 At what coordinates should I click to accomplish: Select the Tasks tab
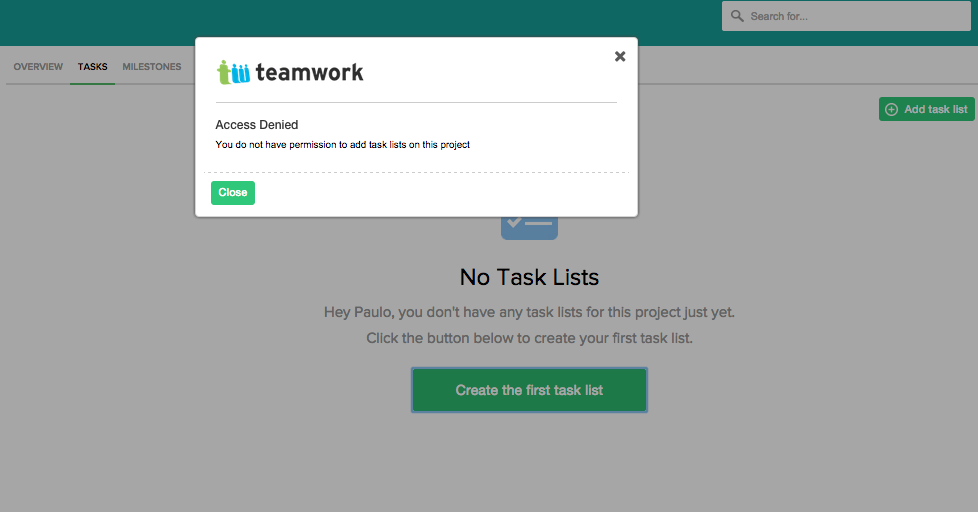(x=92, y=67)
